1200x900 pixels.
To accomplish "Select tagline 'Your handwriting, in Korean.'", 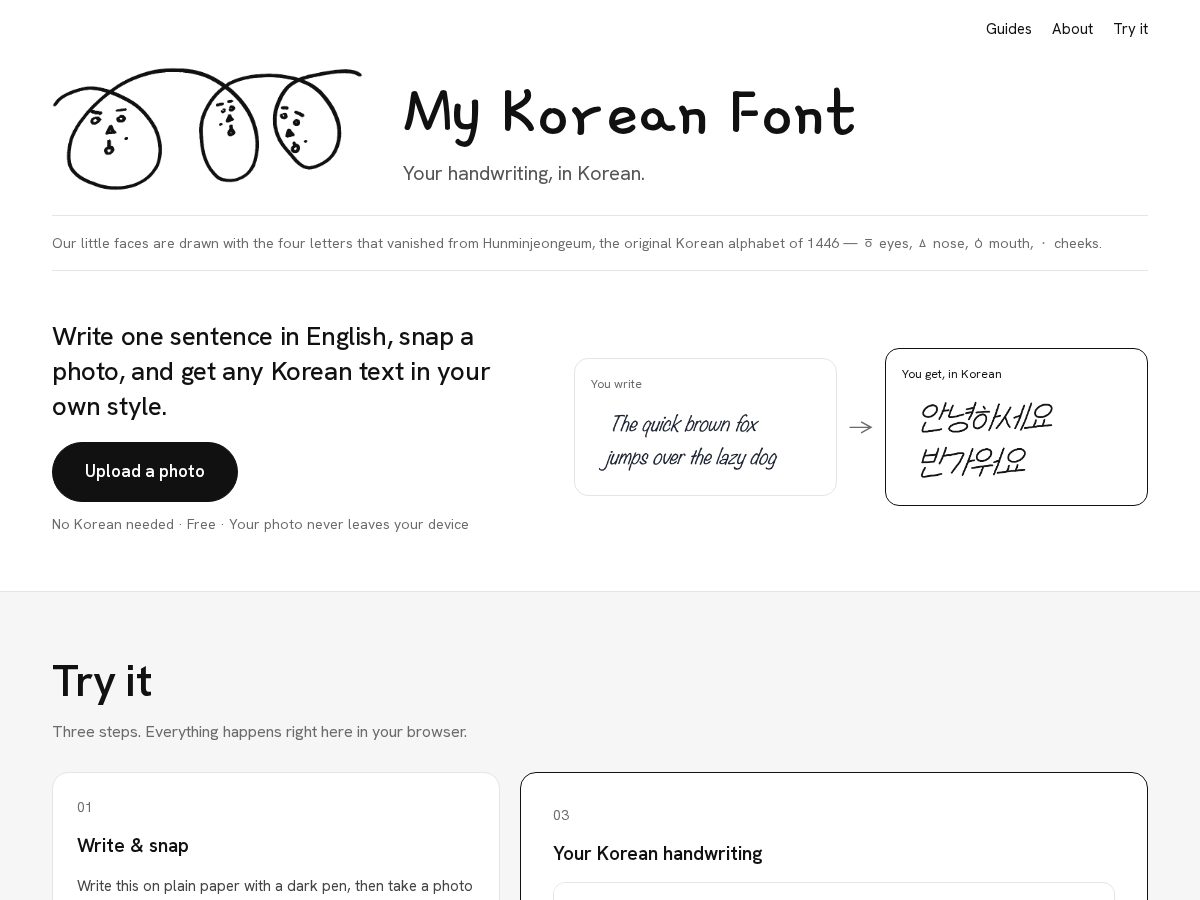I will point(524,174).
